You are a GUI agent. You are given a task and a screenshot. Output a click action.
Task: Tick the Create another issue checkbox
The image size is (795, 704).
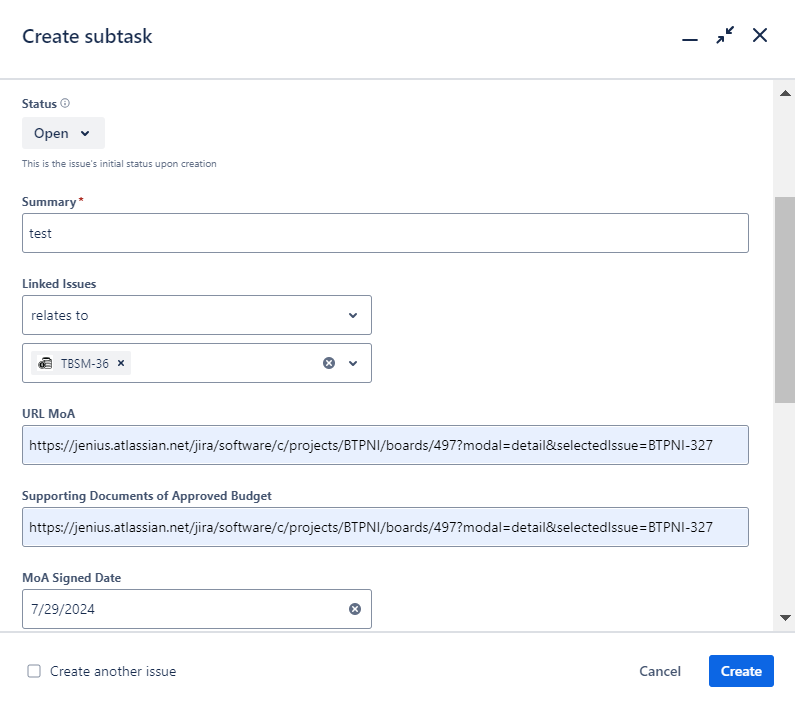point(34,671)
